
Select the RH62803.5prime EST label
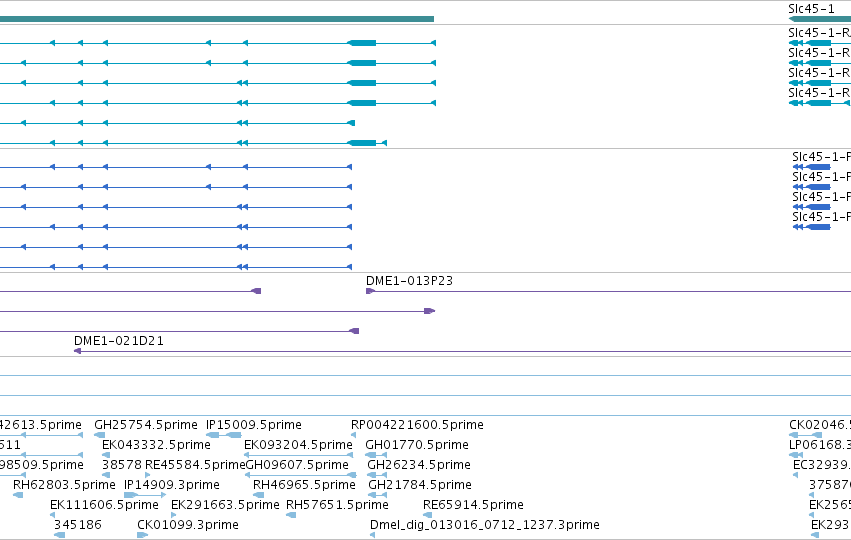tap(64, 485)
